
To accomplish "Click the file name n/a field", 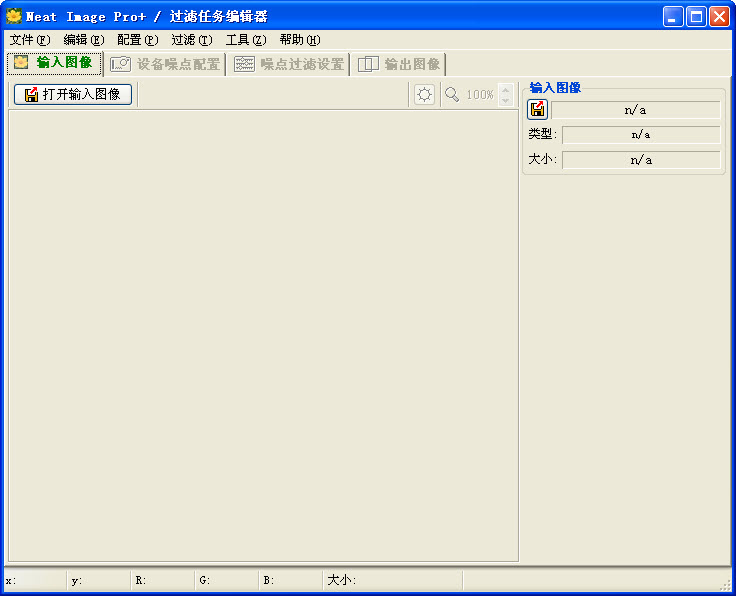I will 636,110.
